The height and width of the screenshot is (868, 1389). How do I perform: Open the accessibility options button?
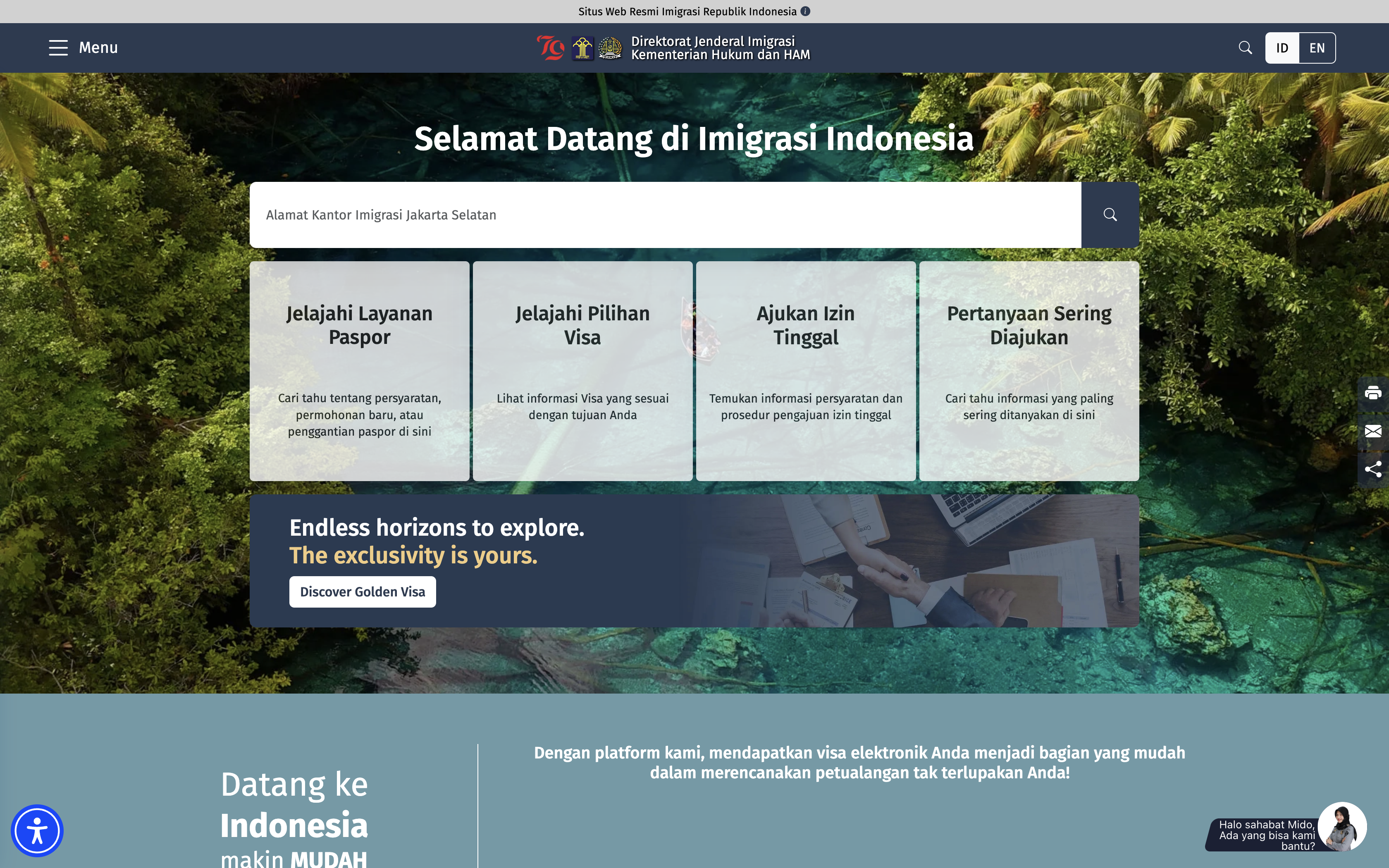(37, 831)
